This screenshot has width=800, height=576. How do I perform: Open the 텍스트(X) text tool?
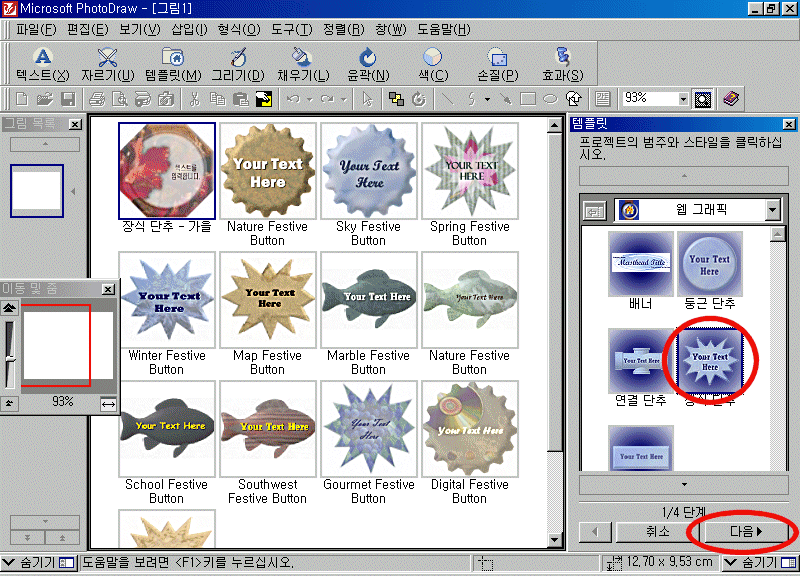[x=43, y=65]
